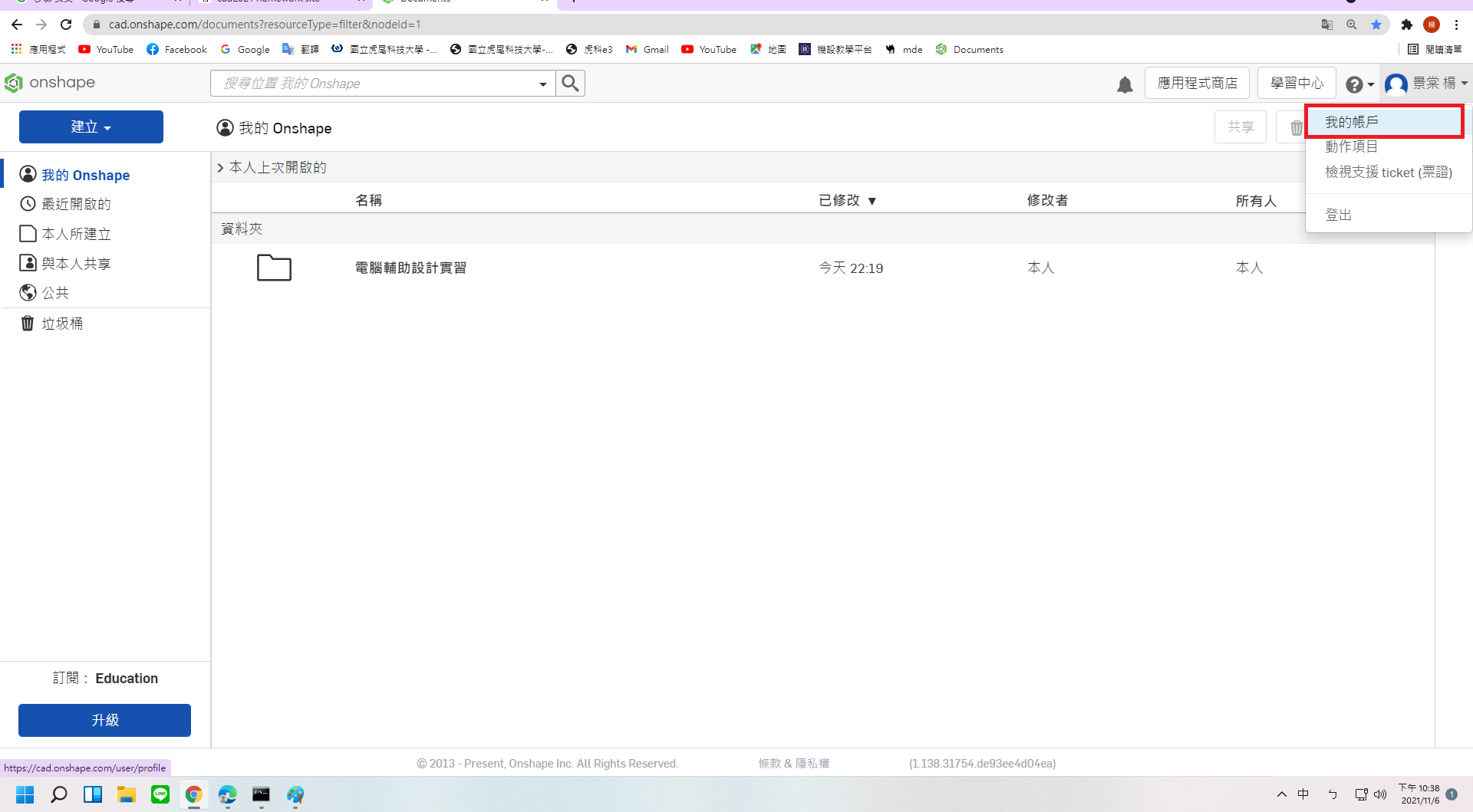The image size is (1473, 812).
Task: Open Chrome extensions puzzle icon
Action: click(1406, 25)
